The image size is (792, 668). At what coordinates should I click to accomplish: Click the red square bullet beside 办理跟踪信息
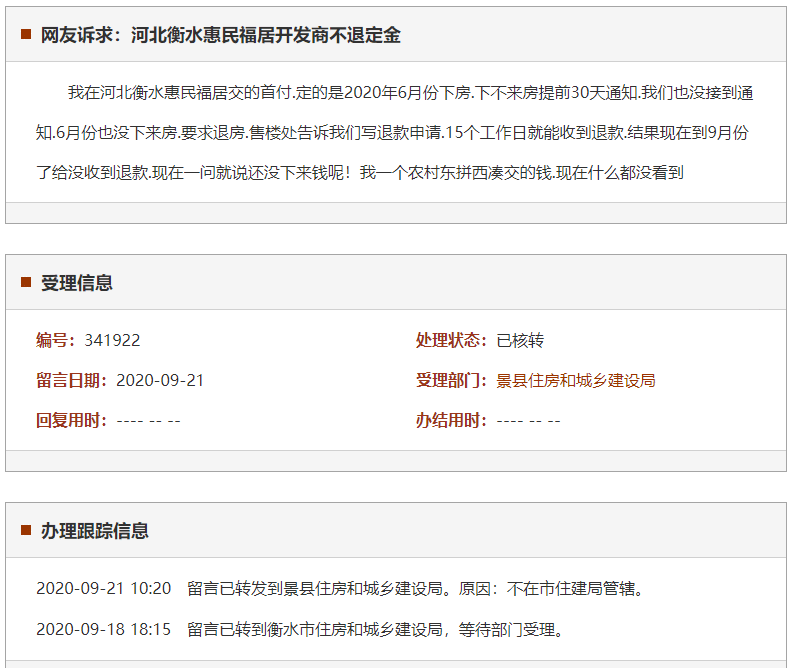pyautogui.click(x=26, y=531)
